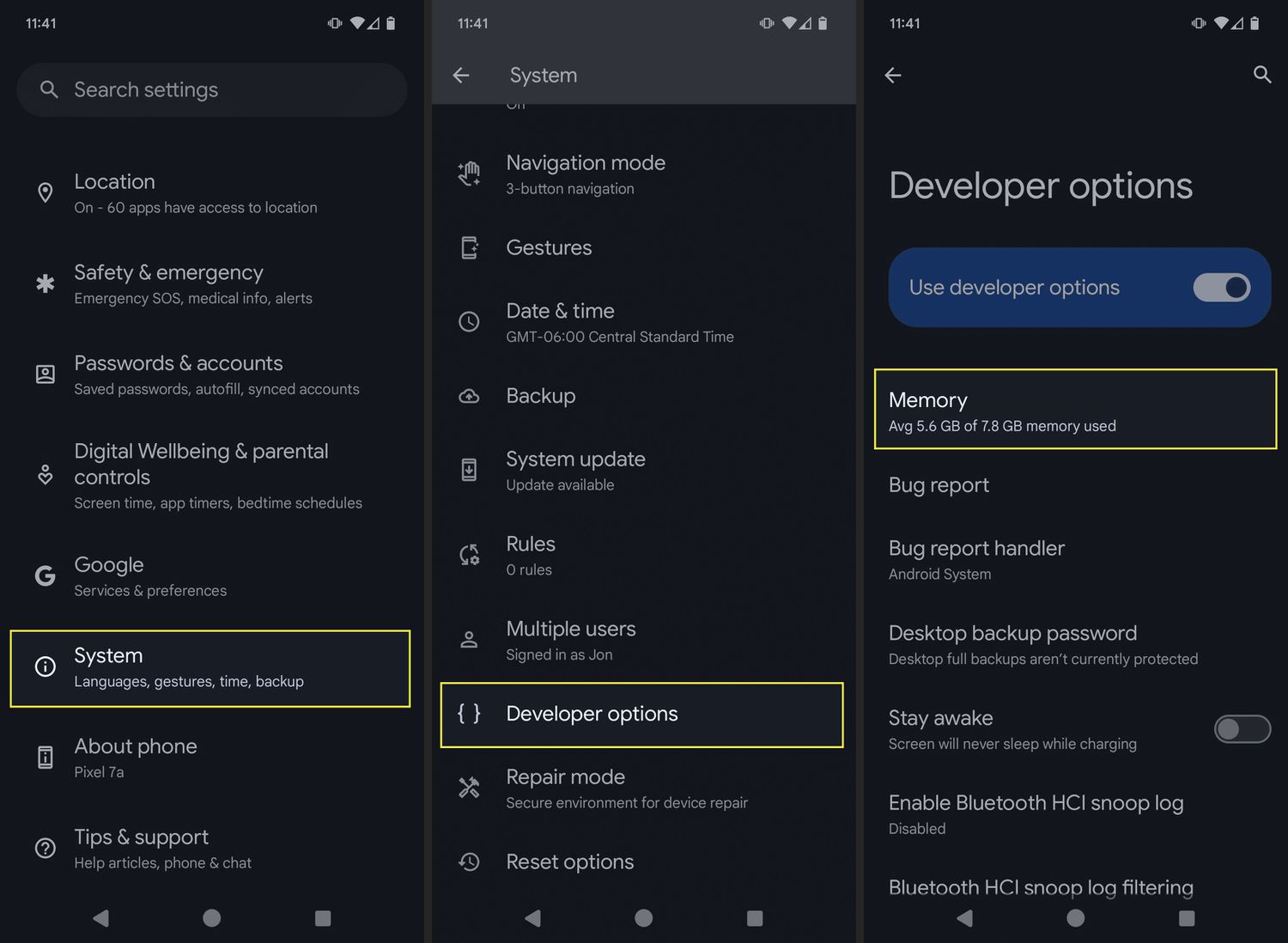The width and height of the screenshot is (1288, 943).
Task: Open System update with update available
Action: pyautogui.click(x=642, y=471)
